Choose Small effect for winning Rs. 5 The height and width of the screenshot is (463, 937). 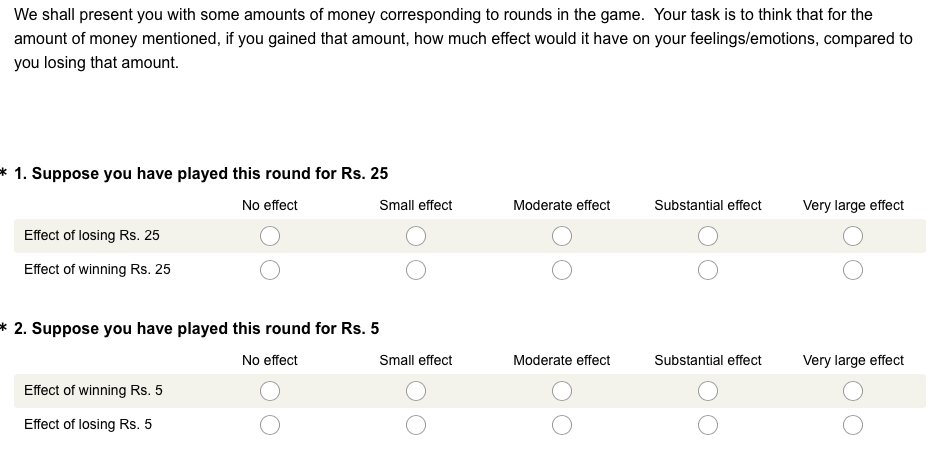coord(416,391)
